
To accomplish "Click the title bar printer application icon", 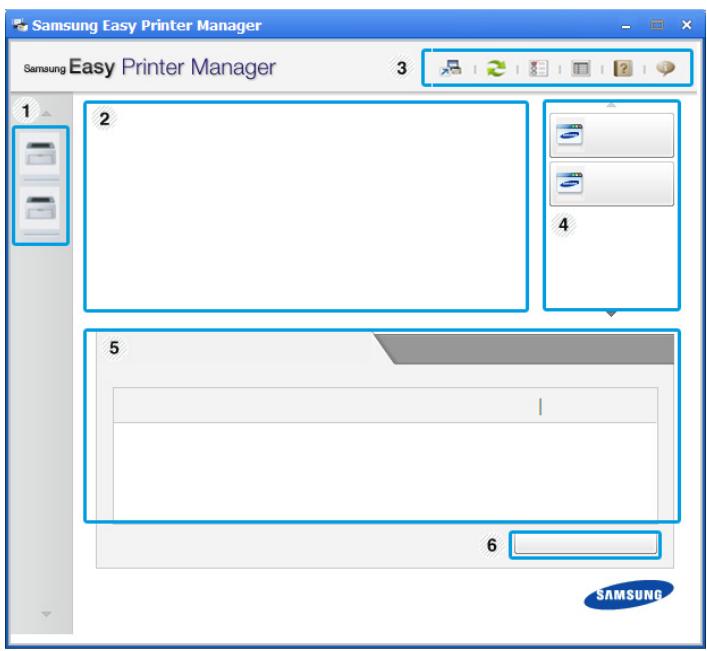I will pos(20,25).
